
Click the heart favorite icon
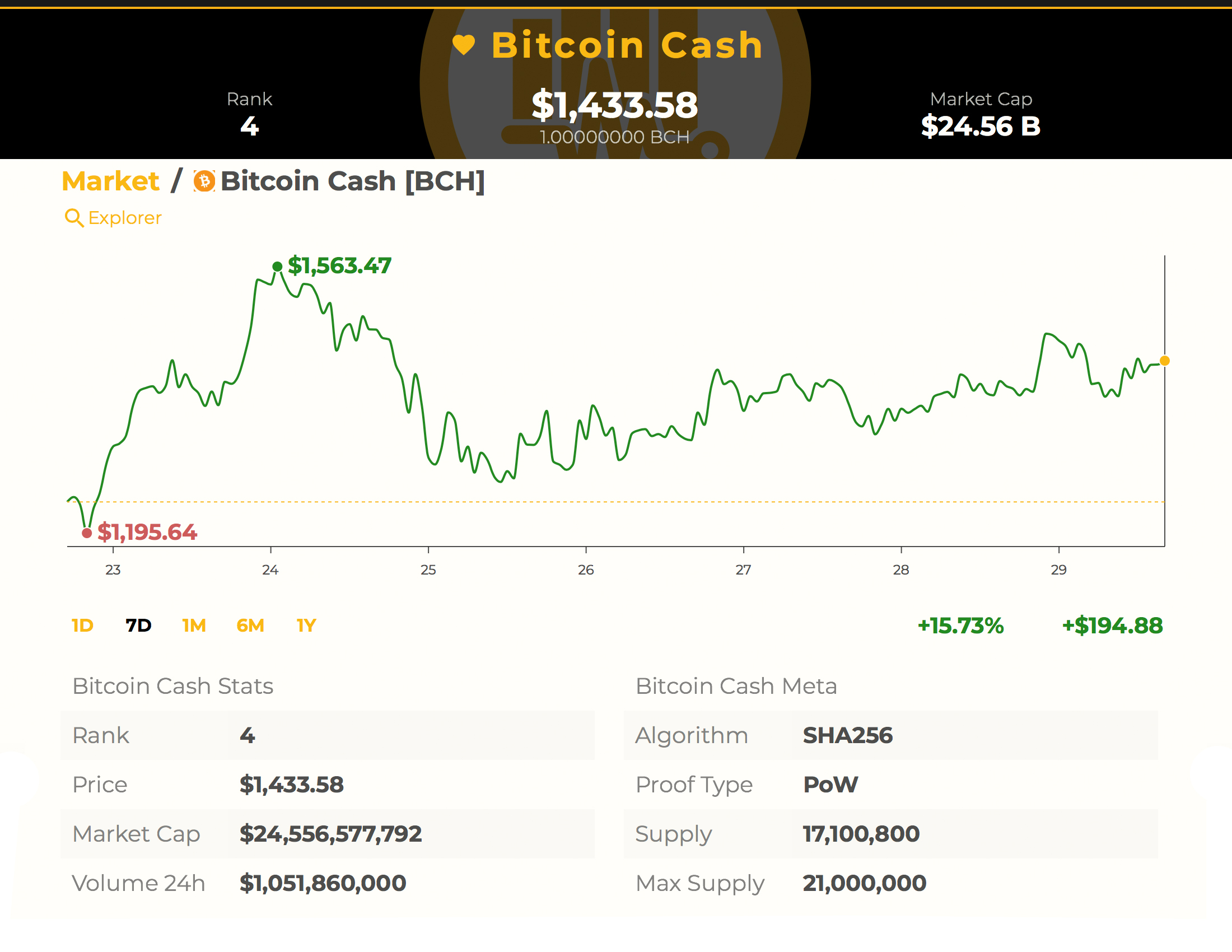pyautogui.click(x=464, y=45)
